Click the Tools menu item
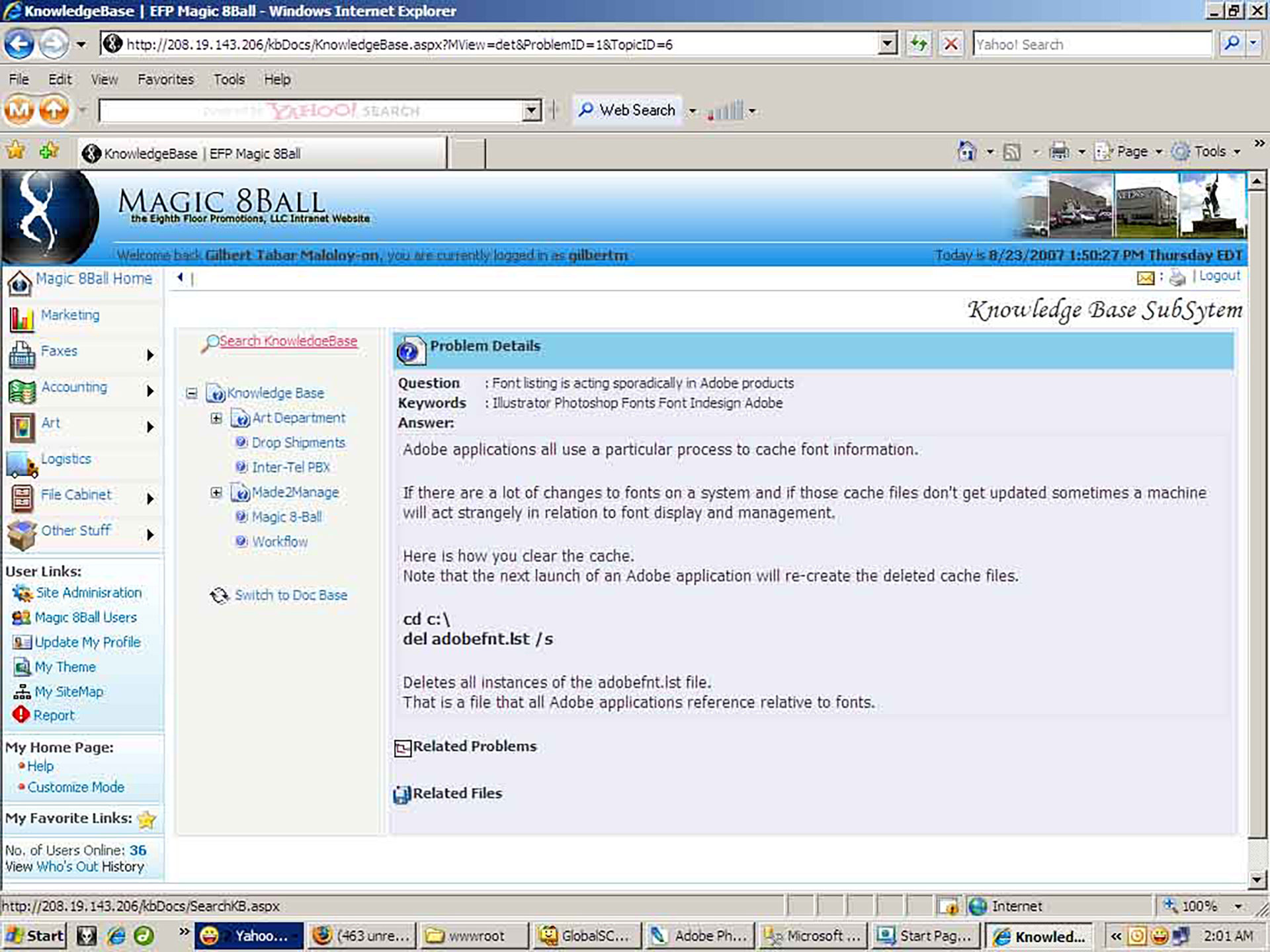Image resolution: width=1270 pixels, height=952 pixels. click(229, 79)
